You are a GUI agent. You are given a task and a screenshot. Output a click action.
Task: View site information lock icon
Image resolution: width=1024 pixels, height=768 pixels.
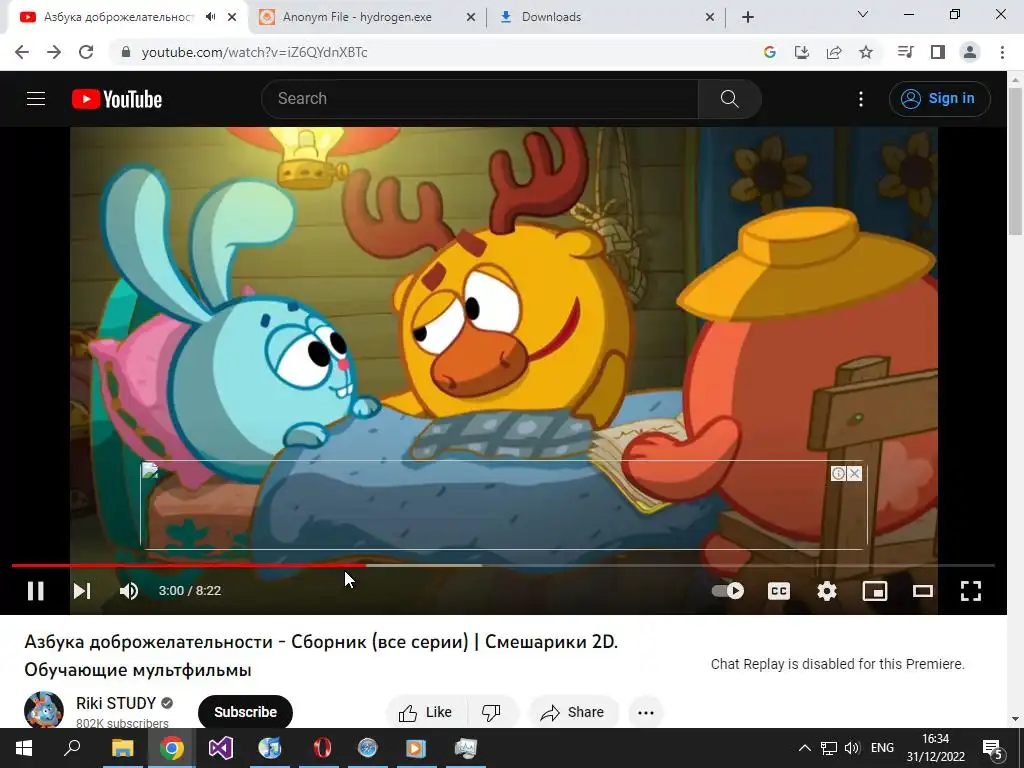[x=126, y=52]
